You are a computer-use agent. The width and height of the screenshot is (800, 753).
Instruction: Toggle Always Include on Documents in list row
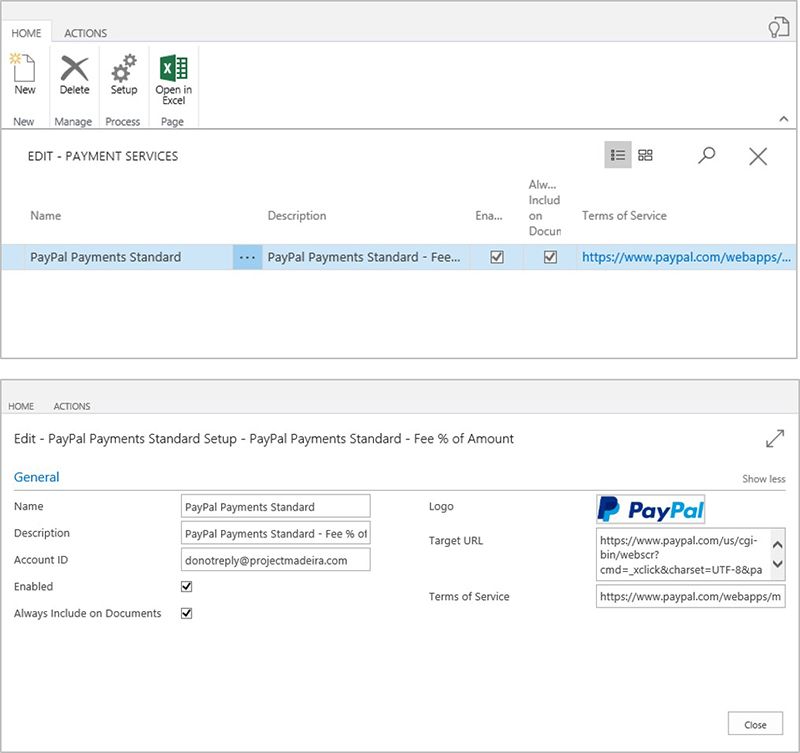click(x=550, y=257)
